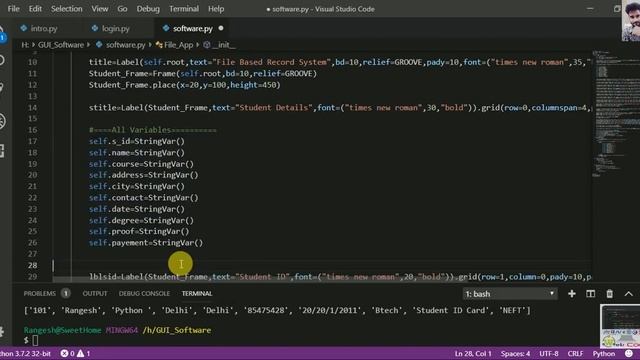Click the Python file icon on intro.py tab
The image size is (640, 360).
(x=24, y=28)
